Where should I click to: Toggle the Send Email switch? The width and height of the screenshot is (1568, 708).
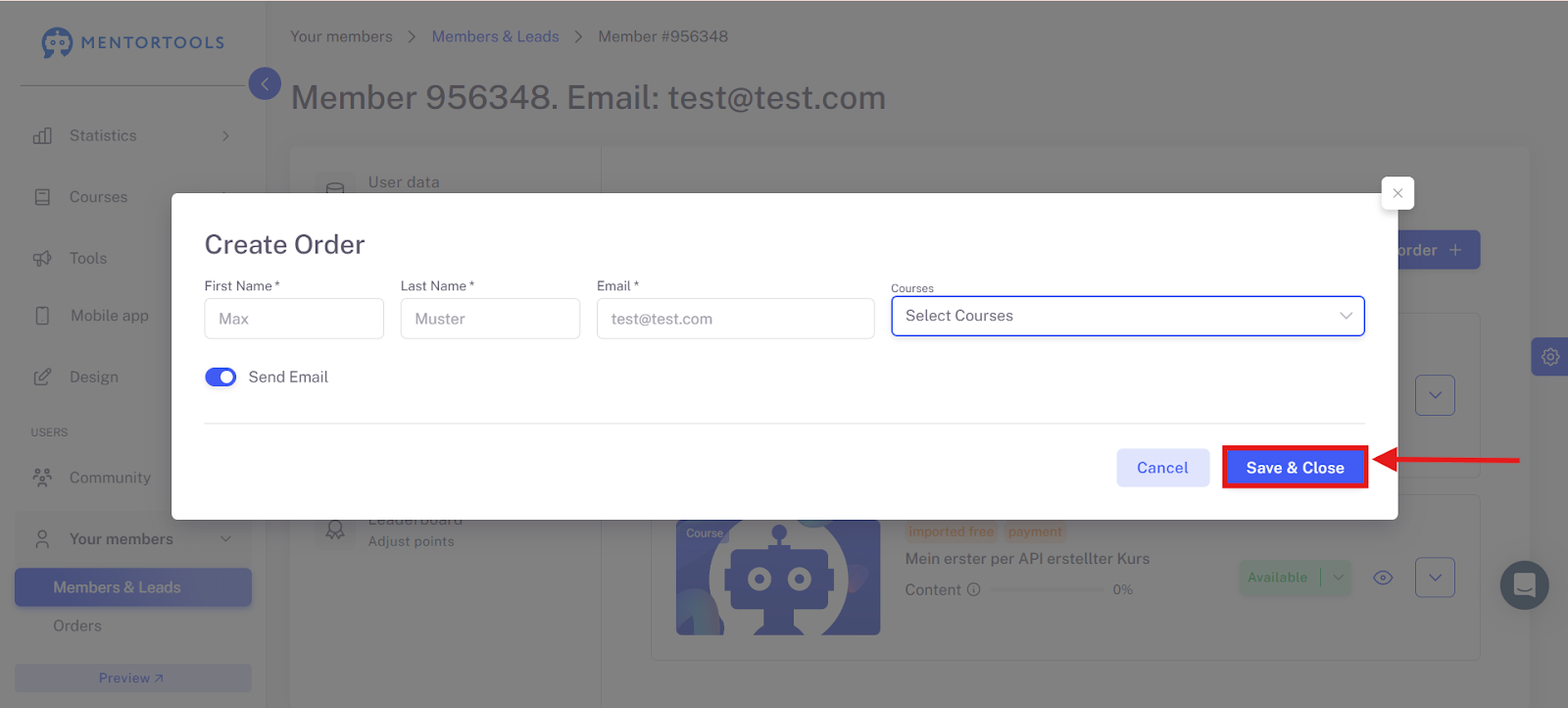(220, 378)
